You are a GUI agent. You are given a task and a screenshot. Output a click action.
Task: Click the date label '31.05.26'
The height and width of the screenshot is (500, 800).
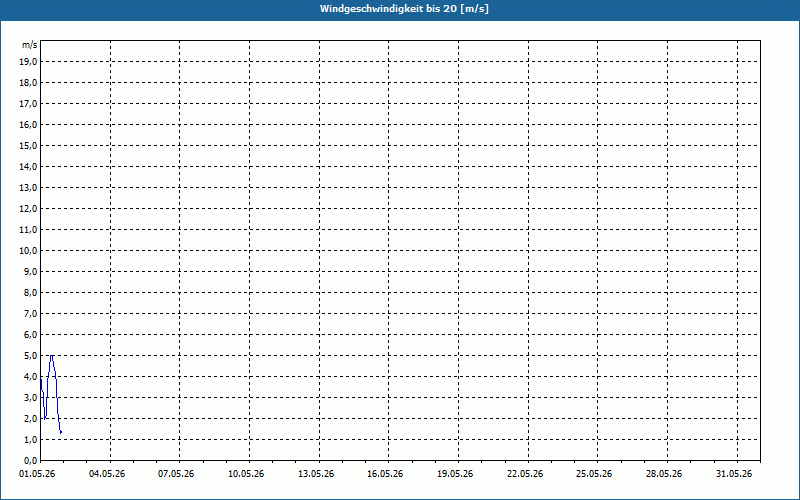coord(734,474)
